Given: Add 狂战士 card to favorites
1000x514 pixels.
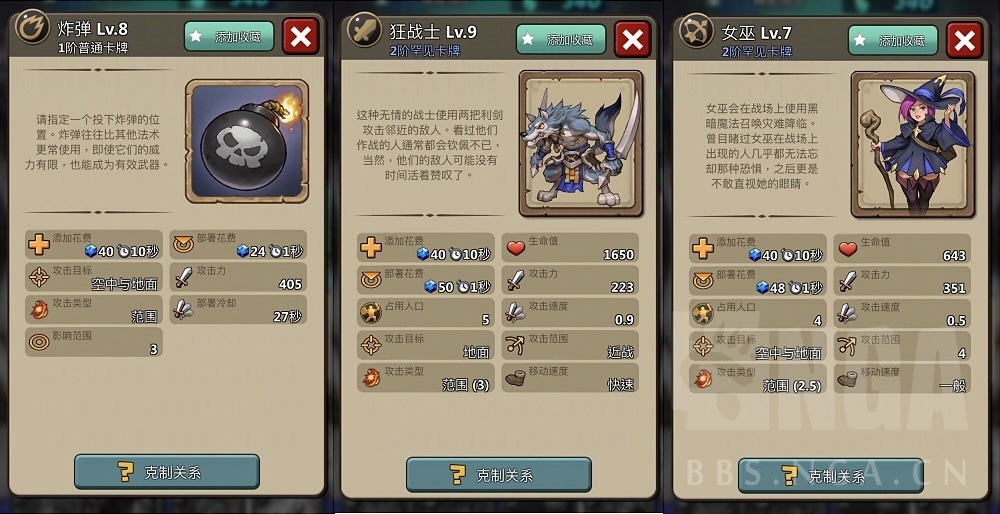Looking at the screenshot, I should pos(561,40).
